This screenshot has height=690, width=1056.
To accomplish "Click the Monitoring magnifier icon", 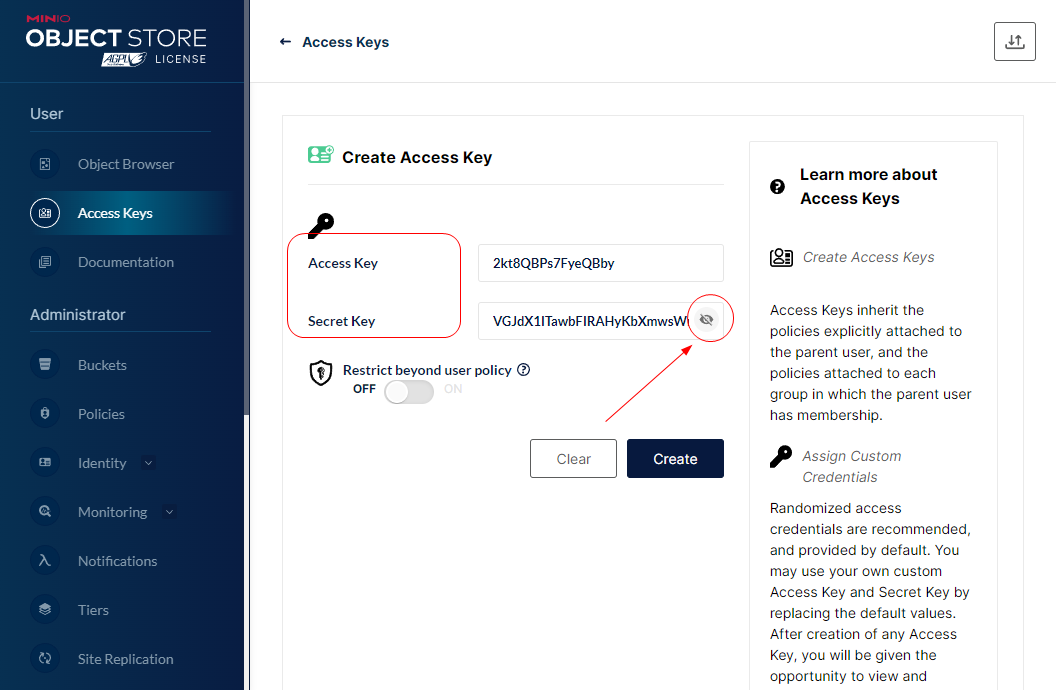I will (x=45, y=512).
